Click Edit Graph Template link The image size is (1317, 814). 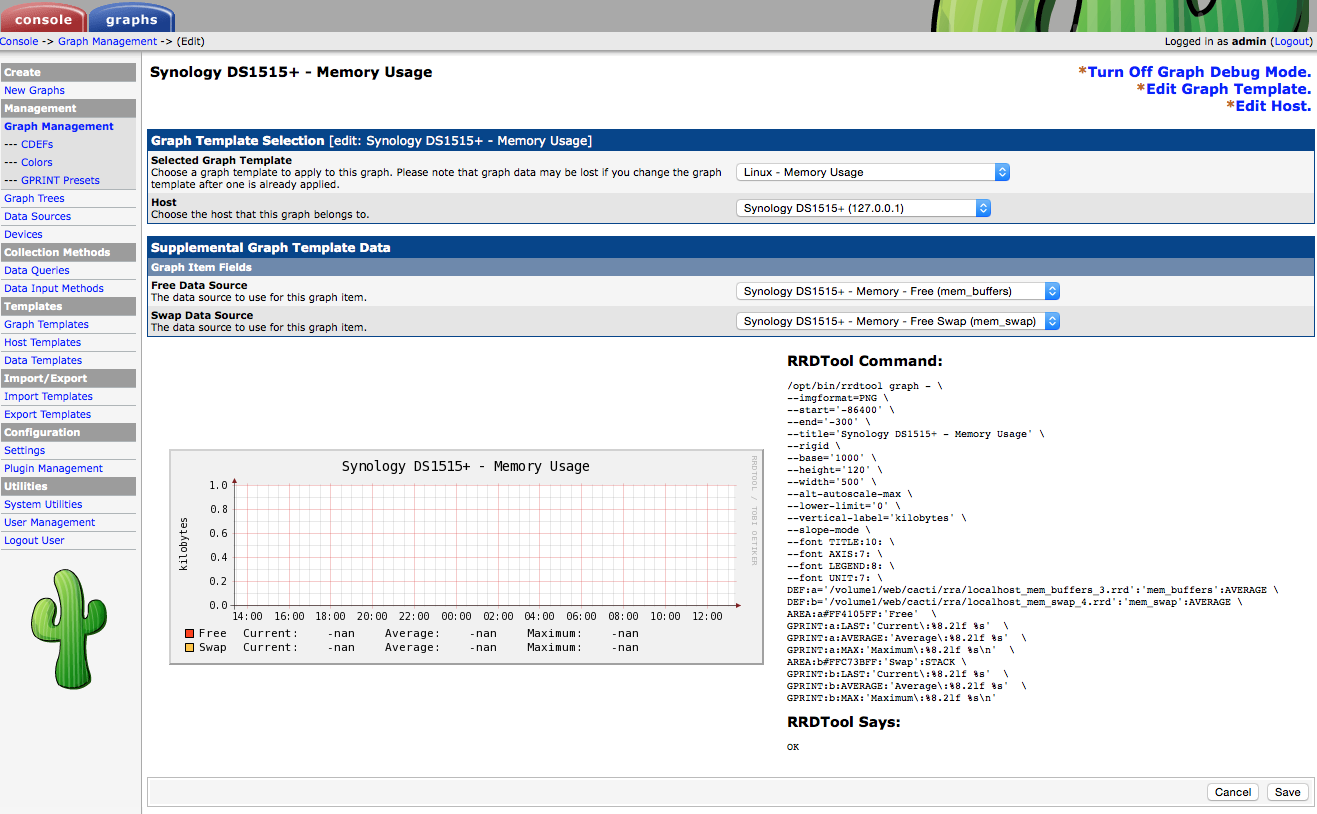pos(1228,89)
